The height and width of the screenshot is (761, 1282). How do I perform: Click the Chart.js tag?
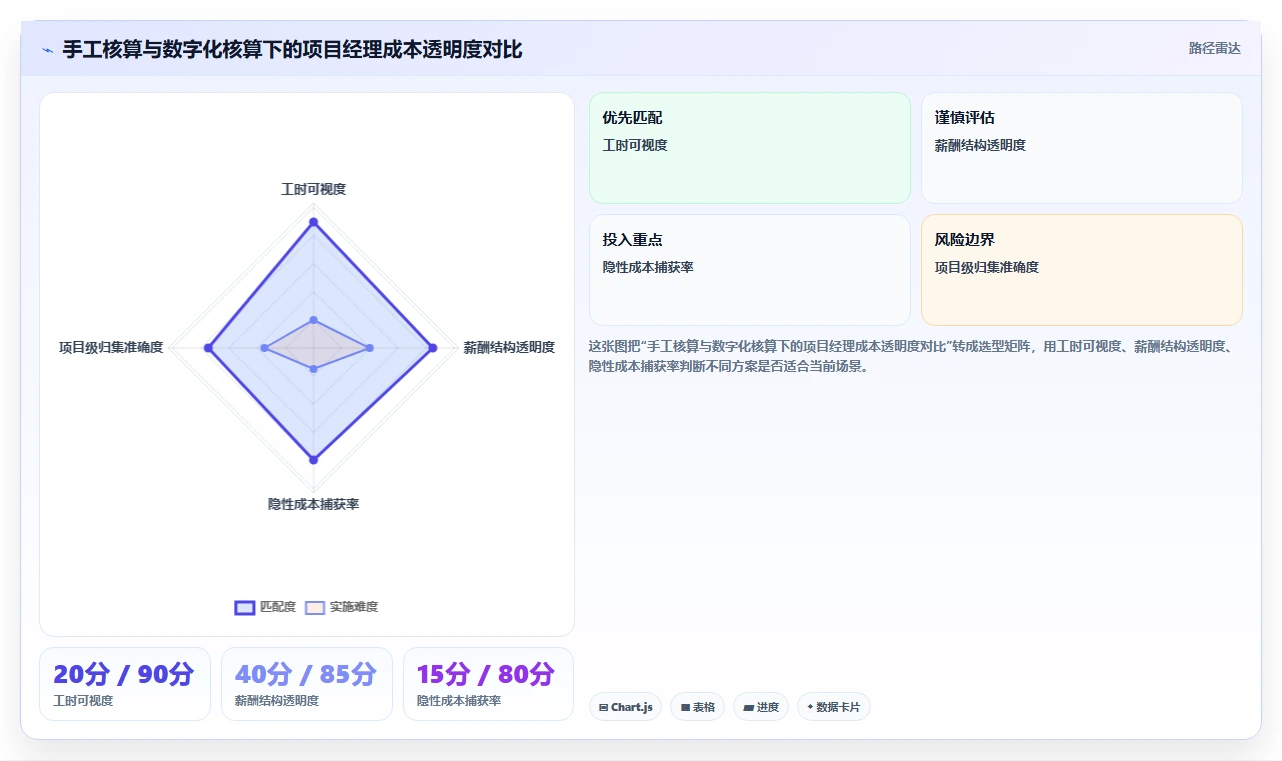(x=625, y=707)
